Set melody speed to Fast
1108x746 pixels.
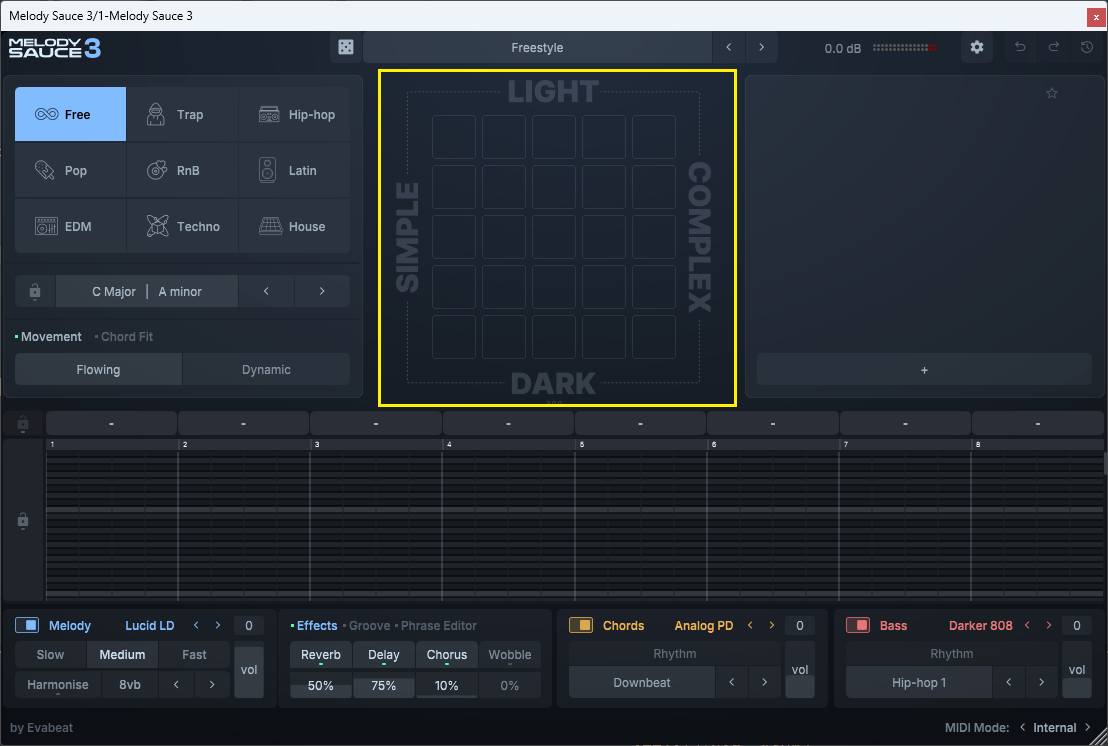click(x=195, y=655)
